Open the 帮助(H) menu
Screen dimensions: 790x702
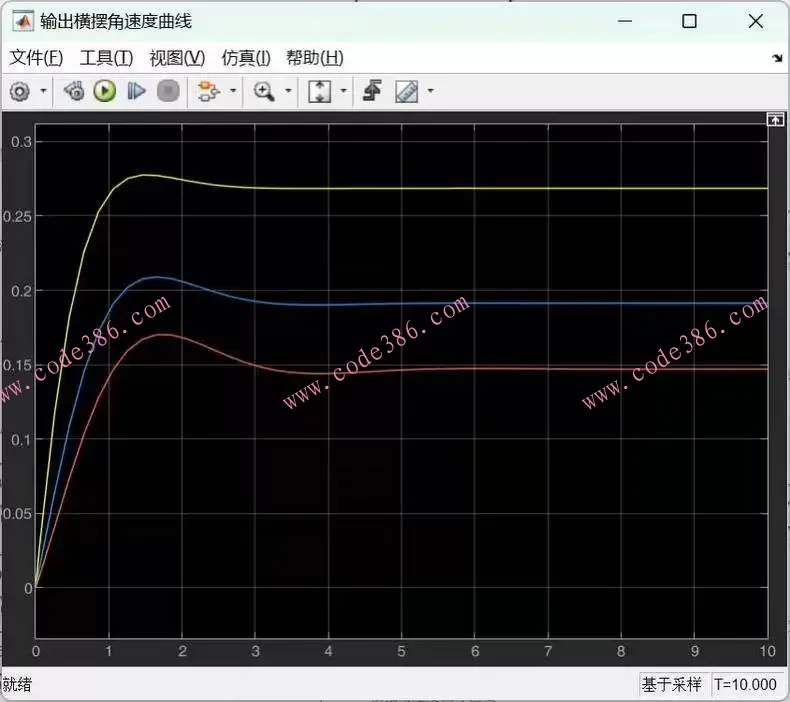point(314,58)
